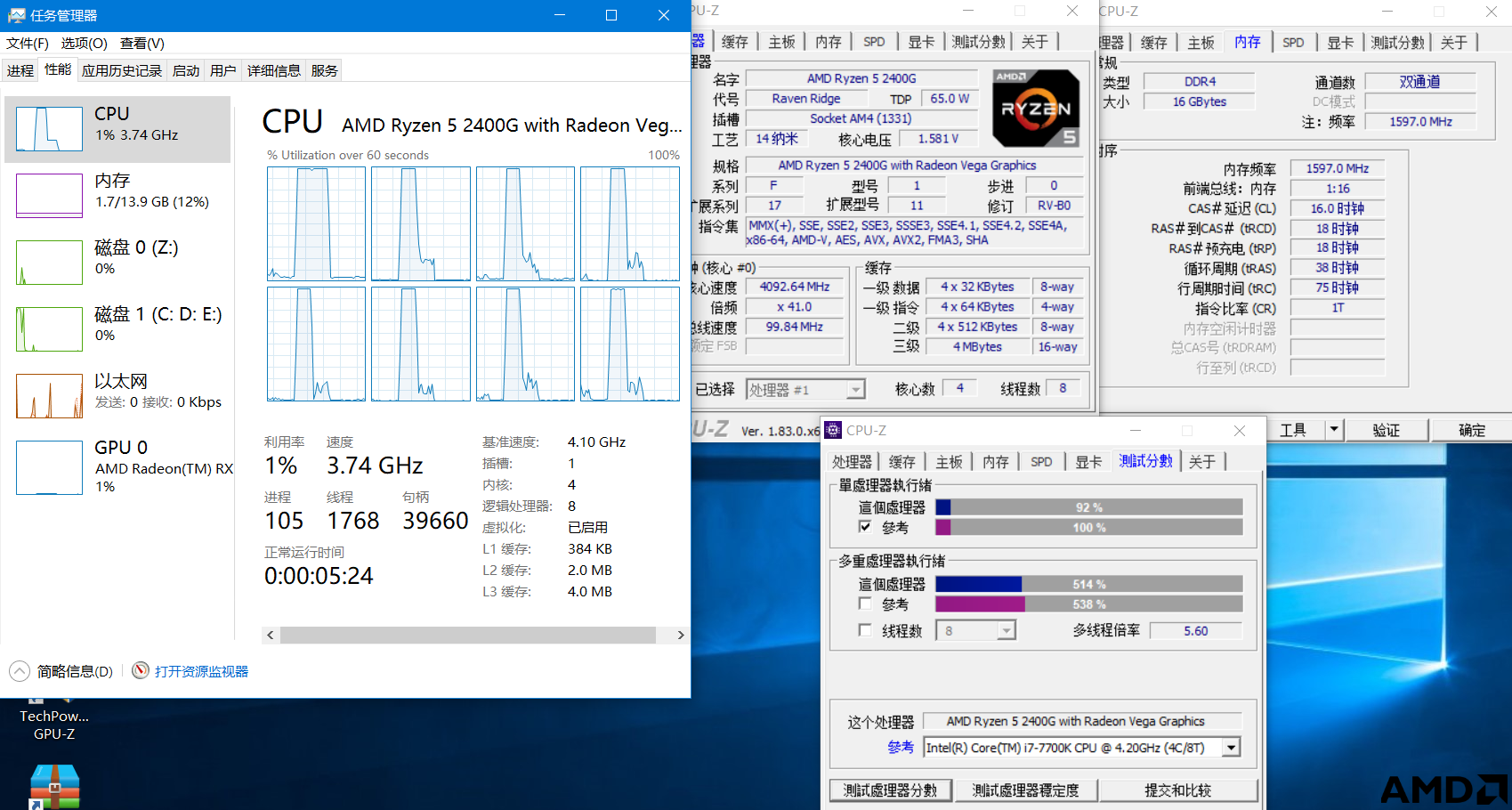Click the Task Manager title bar icon
This screenshot has height=810, width=1512.
16,15
